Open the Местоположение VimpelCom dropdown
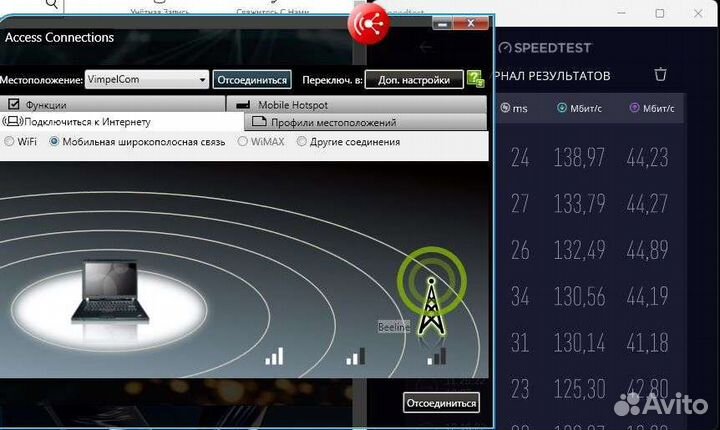720x430 pixels. click(203, 80)
